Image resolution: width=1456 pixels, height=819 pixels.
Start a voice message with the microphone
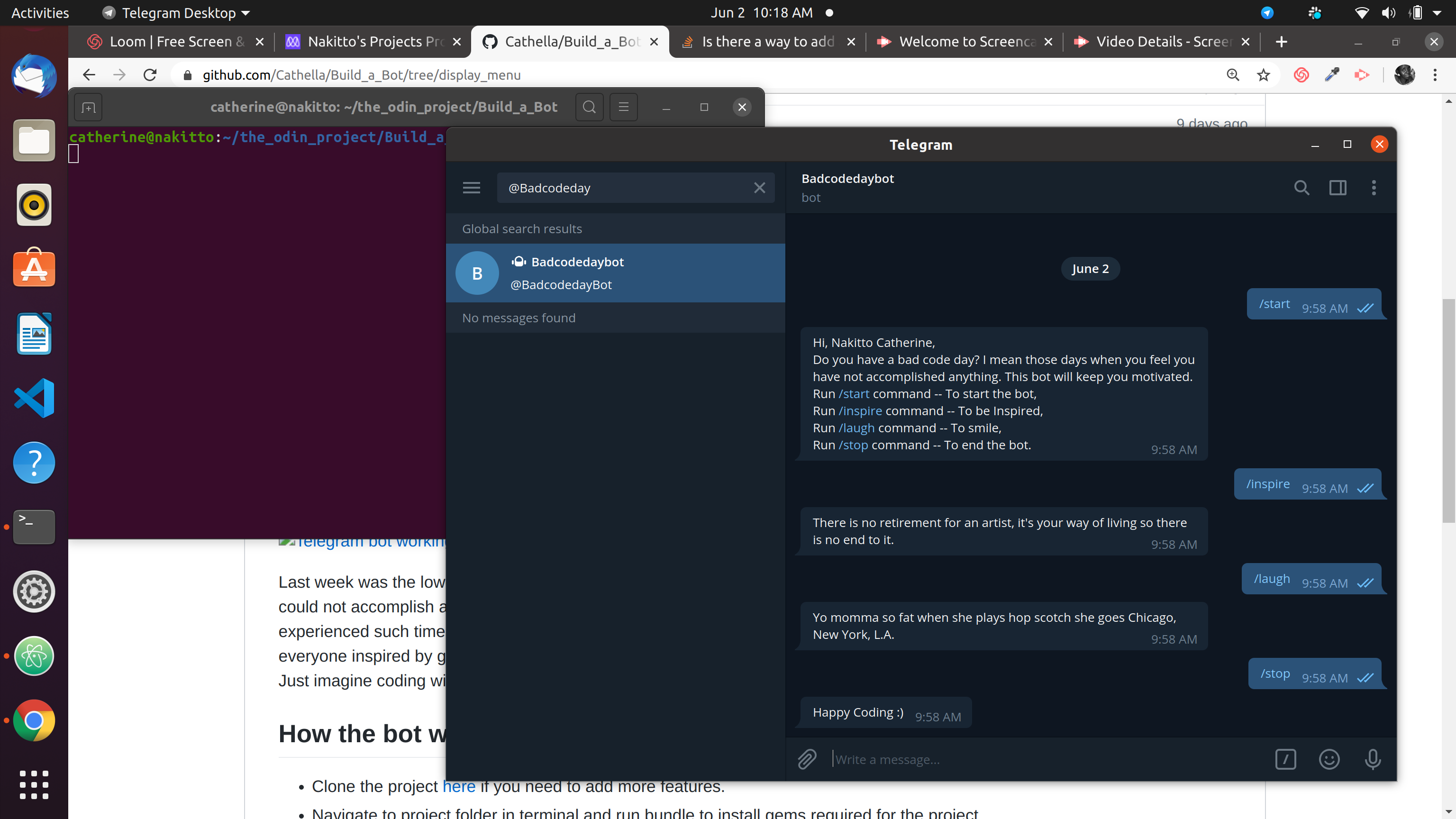click(x=1373, y=758)
